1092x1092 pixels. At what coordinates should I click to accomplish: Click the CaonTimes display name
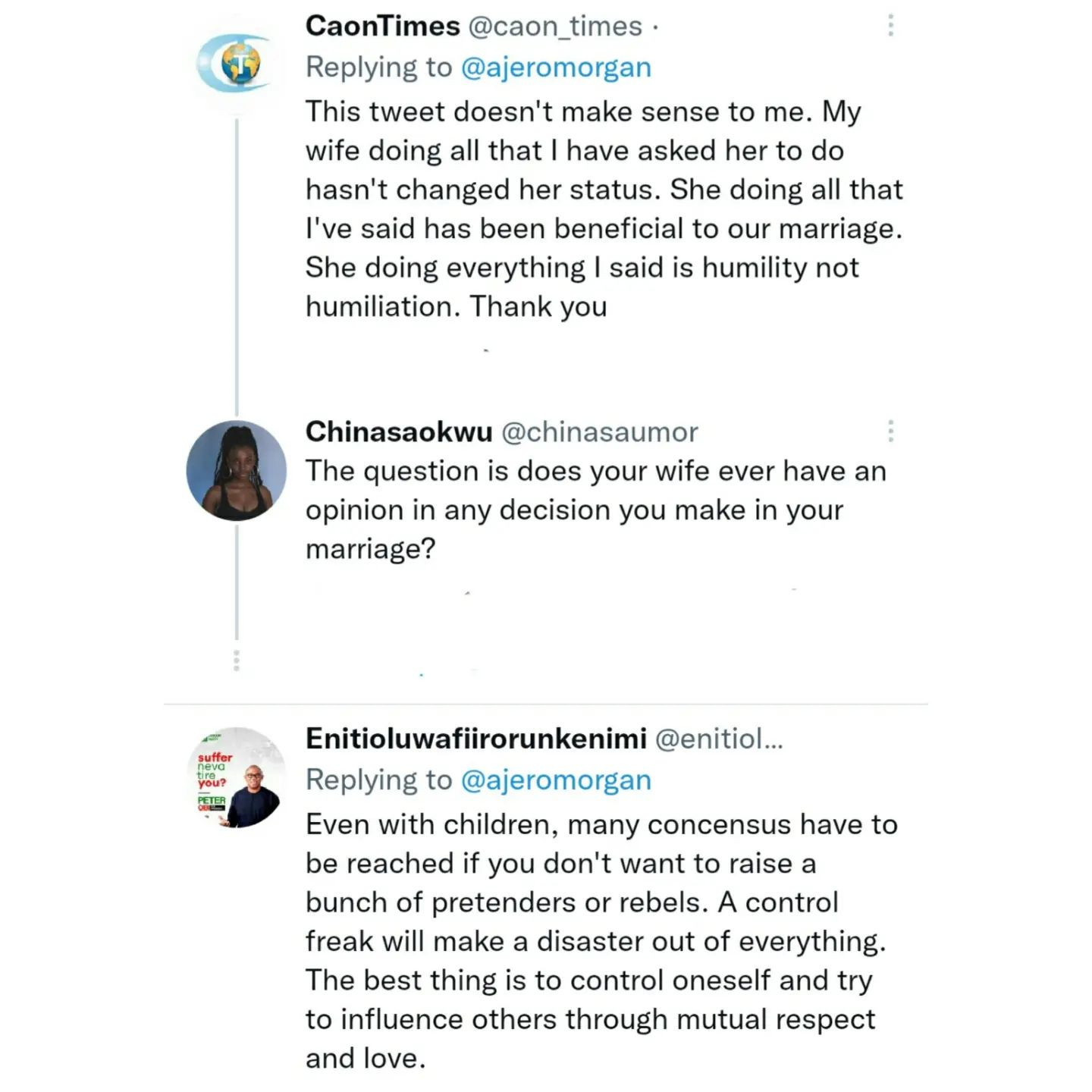[382, 26]
